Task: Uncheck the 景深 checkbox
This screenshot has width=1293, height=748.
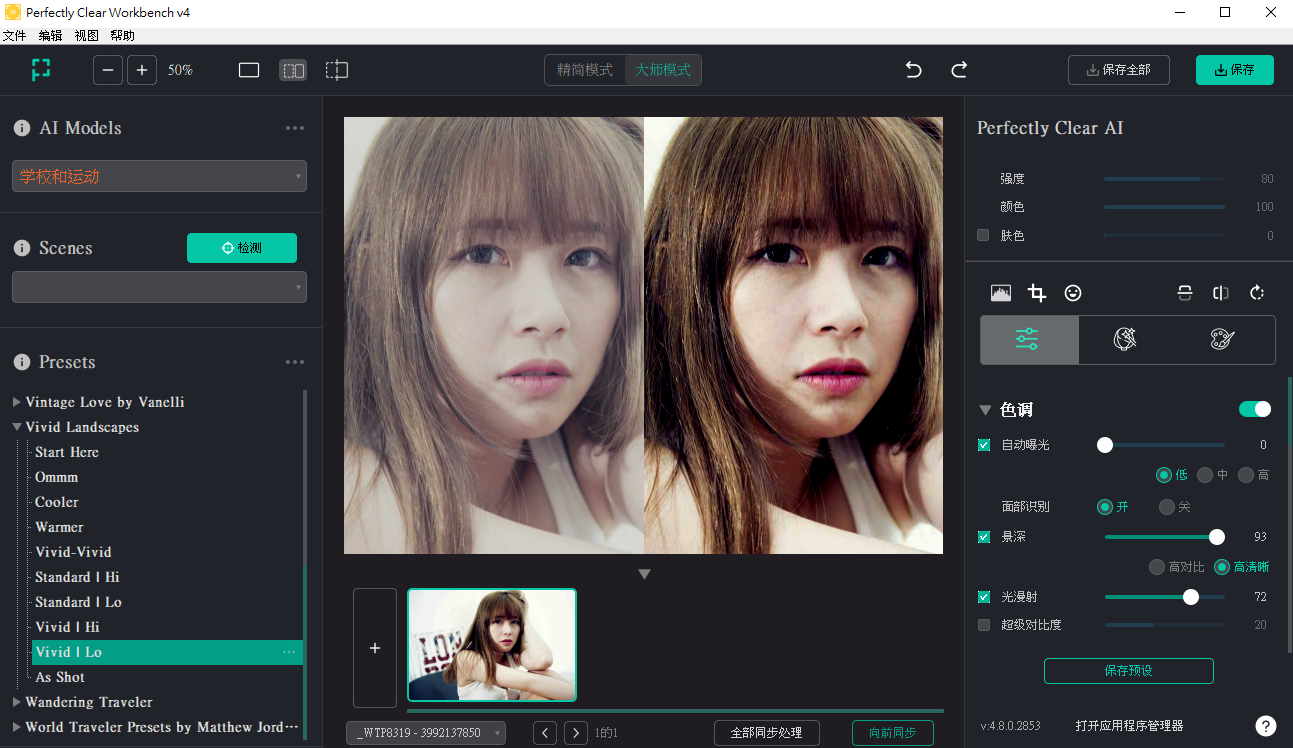Action: point(984,537)
